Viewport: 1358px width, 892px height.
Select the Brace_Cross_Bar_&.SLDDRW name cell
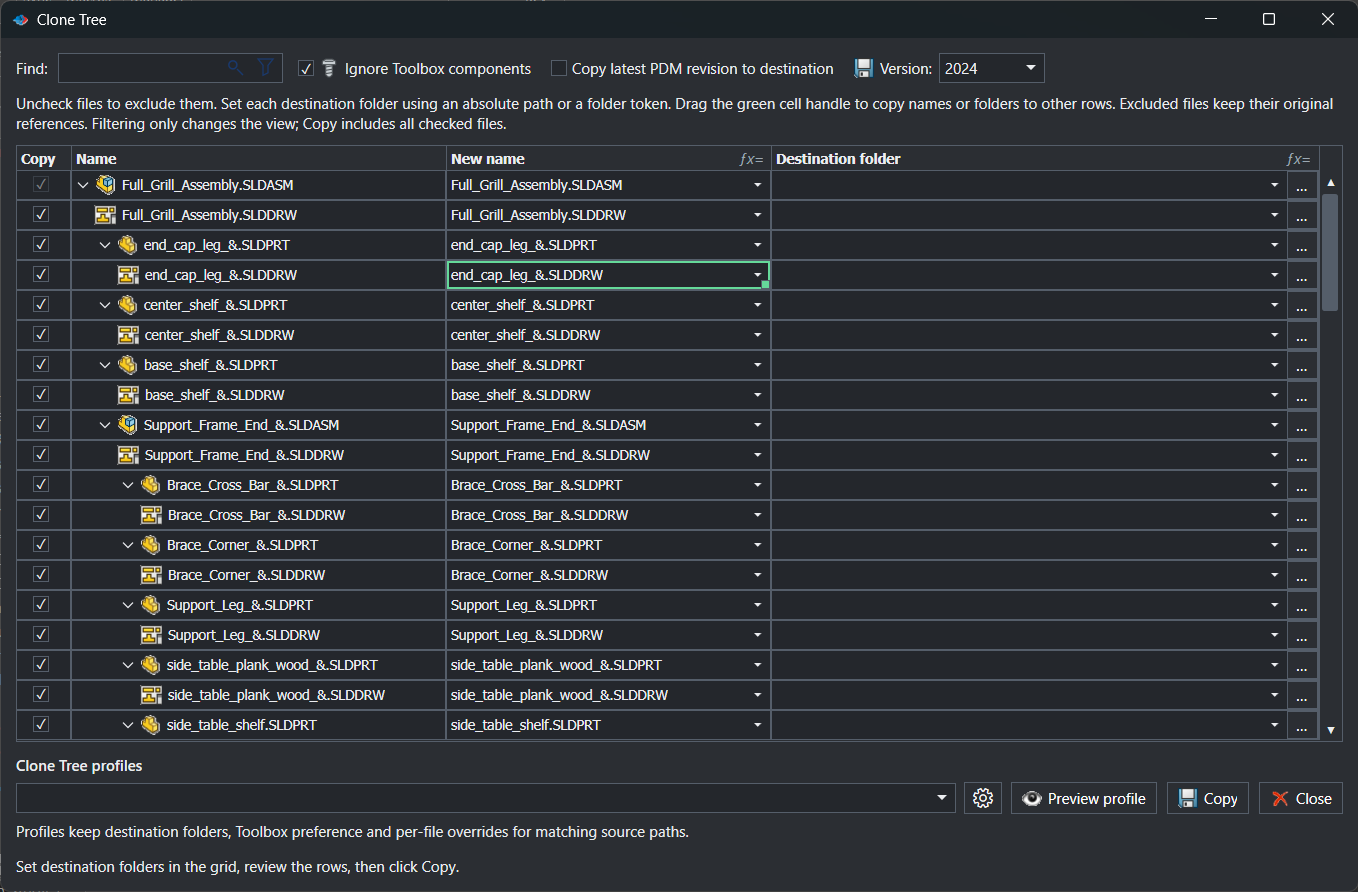[x=259, y=515]
